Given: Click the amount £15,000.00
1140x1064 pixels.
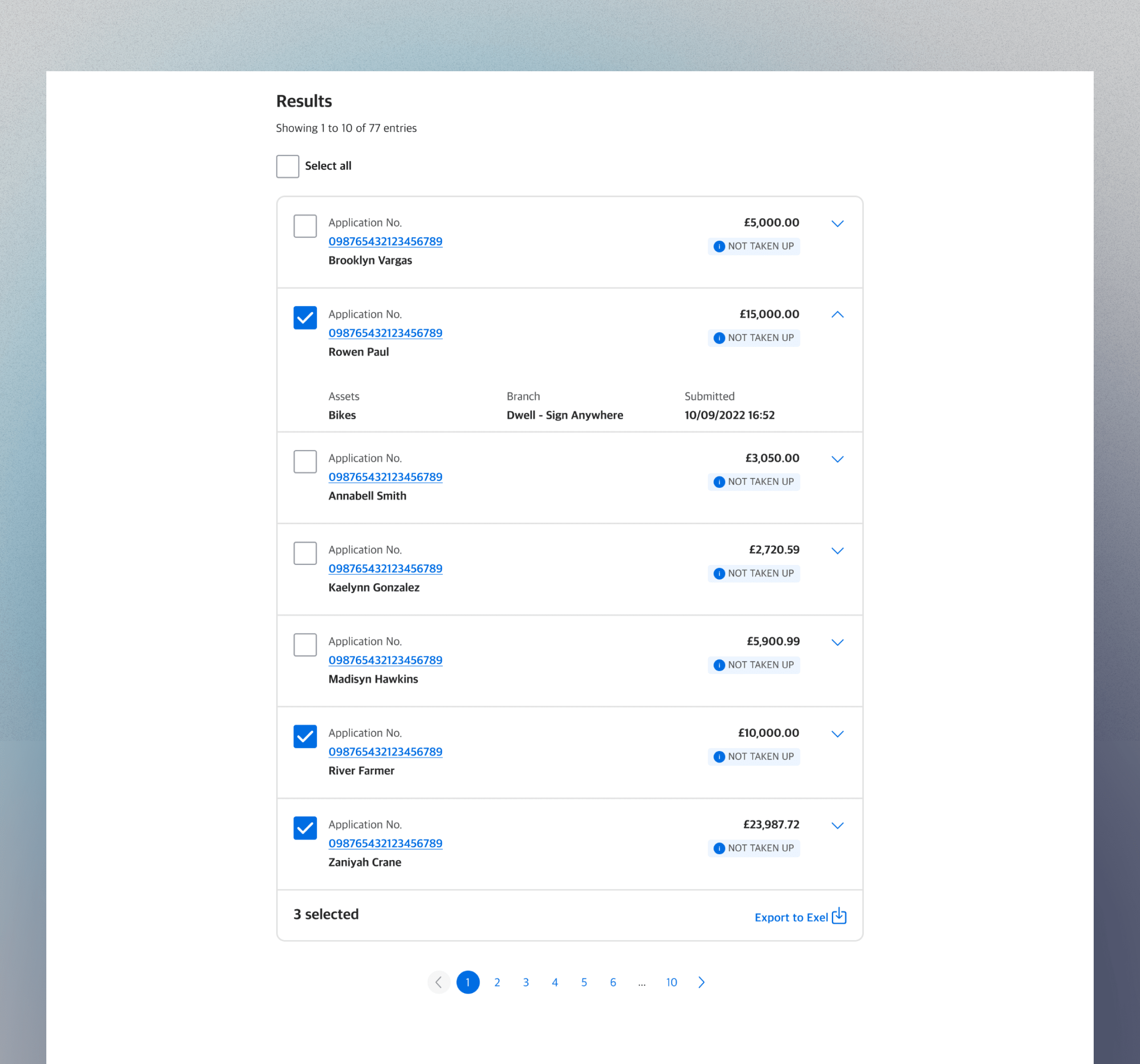Looking at the screenshot, I should tap(769, 314).
